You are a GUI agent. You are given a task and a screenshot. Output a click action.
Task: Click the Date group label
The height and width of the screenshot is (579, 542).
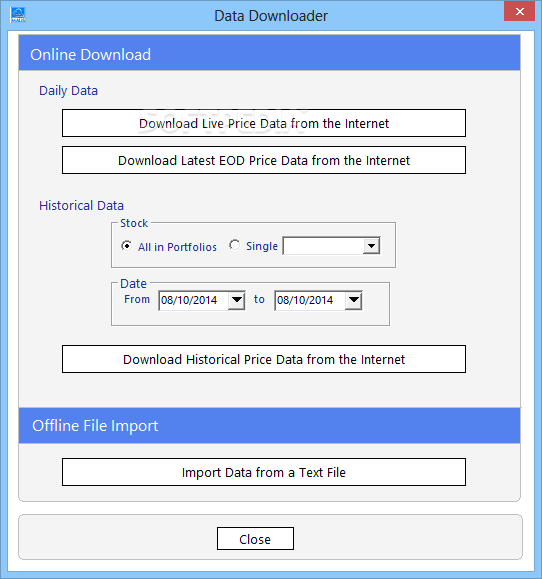point(133,284)
